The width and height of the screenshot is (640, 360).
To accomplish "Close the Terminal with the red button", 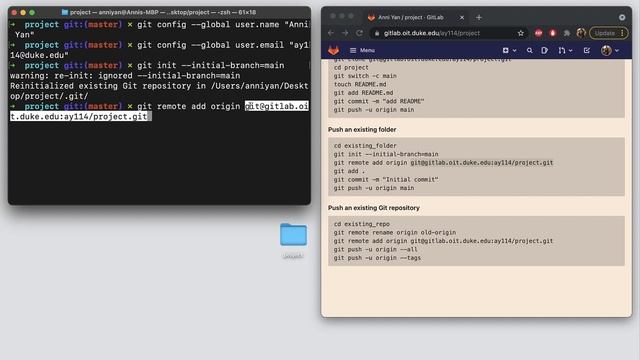I will [x=14, y=13].
